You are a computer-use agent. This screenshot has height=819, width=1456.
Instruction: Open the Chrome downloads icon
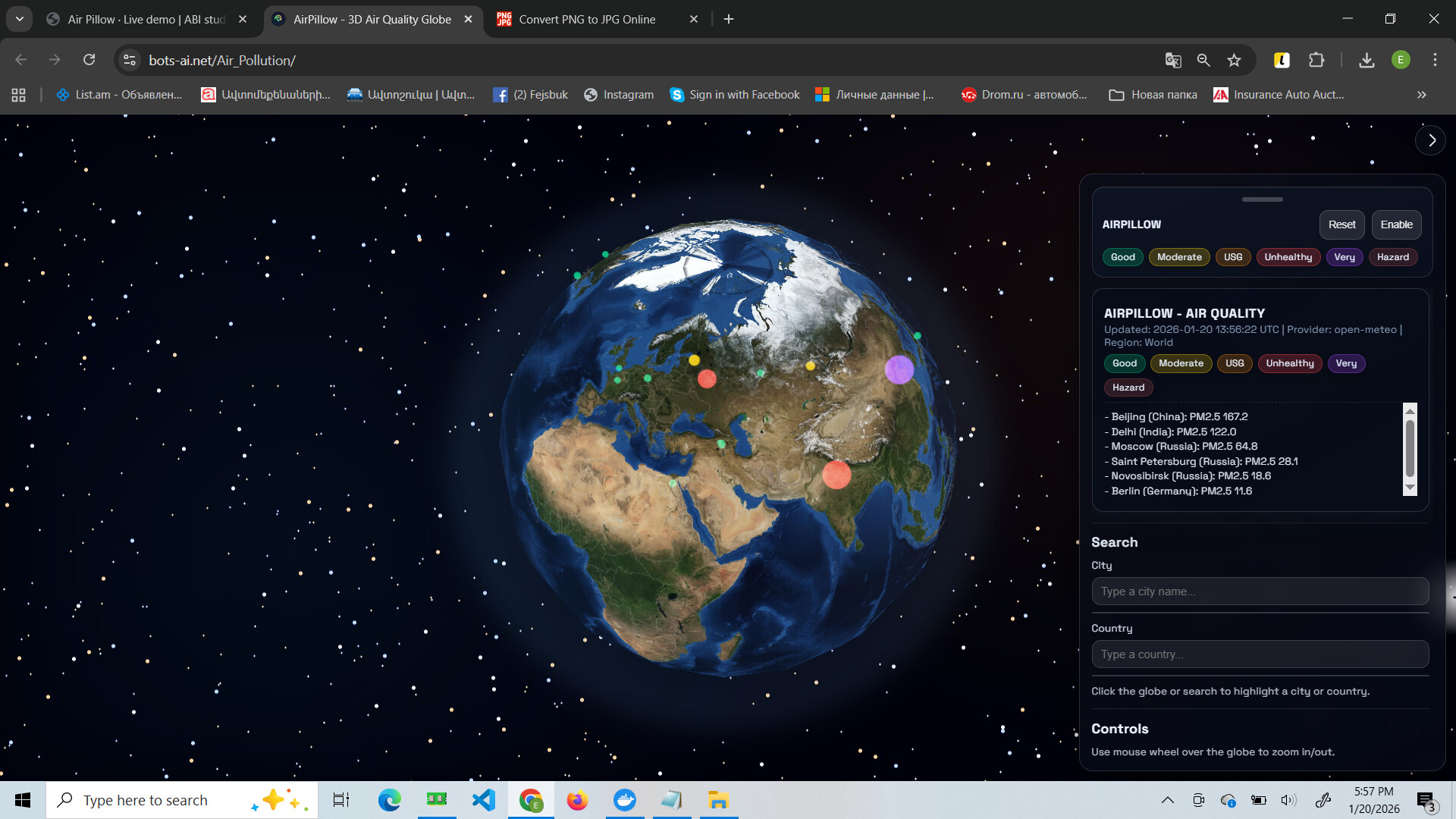tap(1367, 60)
